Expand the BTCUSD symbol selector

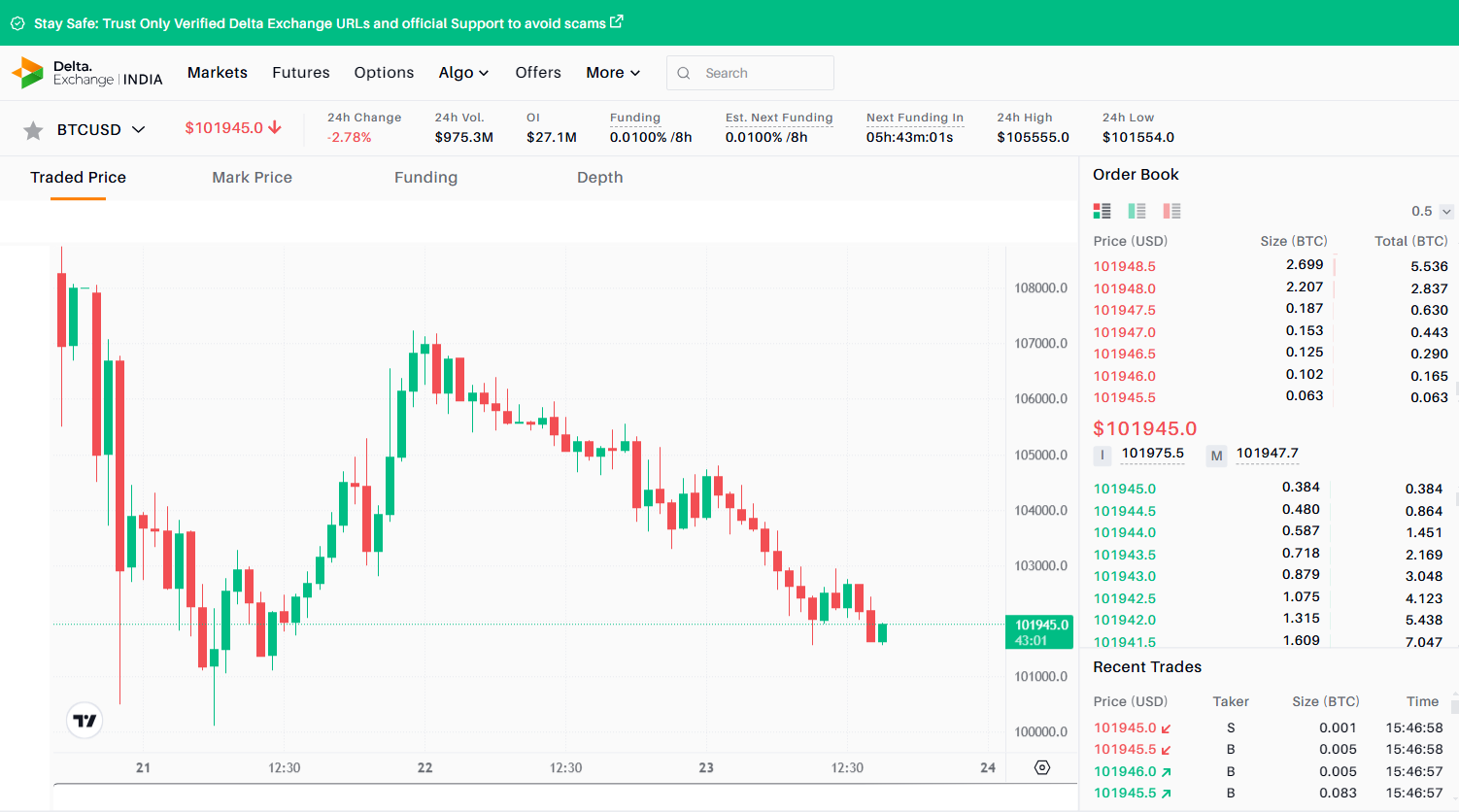(x=139, y=129)
